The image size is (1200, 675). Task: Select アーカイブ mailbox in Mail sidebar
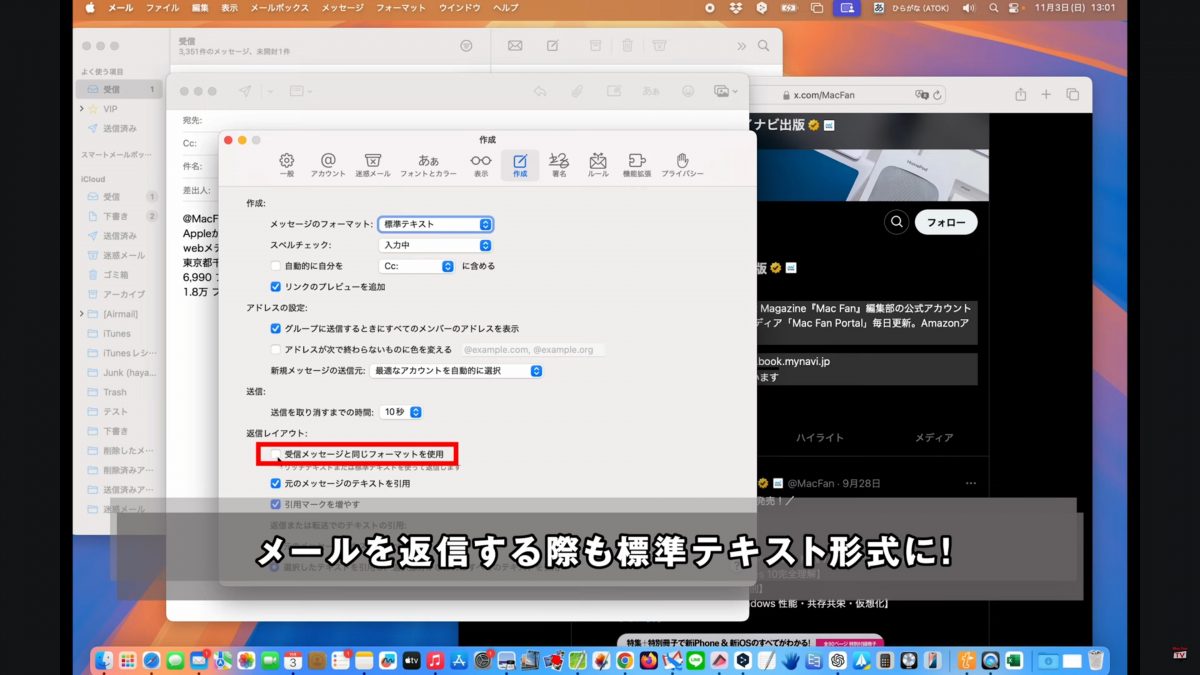click(x=120, y=294)
